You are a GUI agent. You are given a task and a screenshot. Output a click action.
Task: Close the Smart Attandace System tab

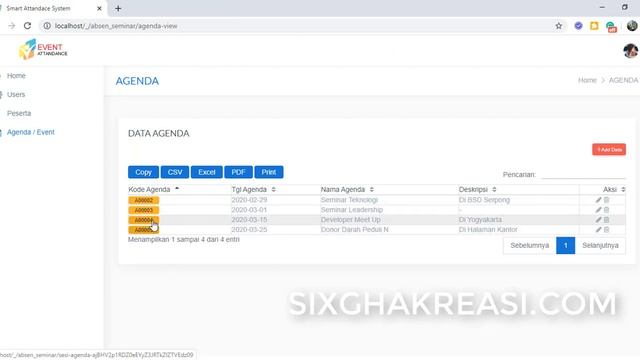point(99,8)
